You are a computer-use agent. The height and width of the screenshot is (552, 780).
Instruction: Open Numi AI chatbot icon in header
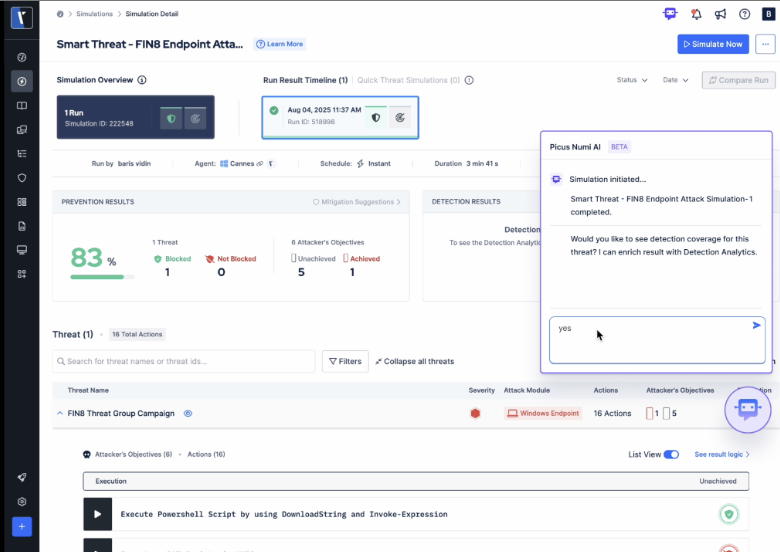click(670, 14)
